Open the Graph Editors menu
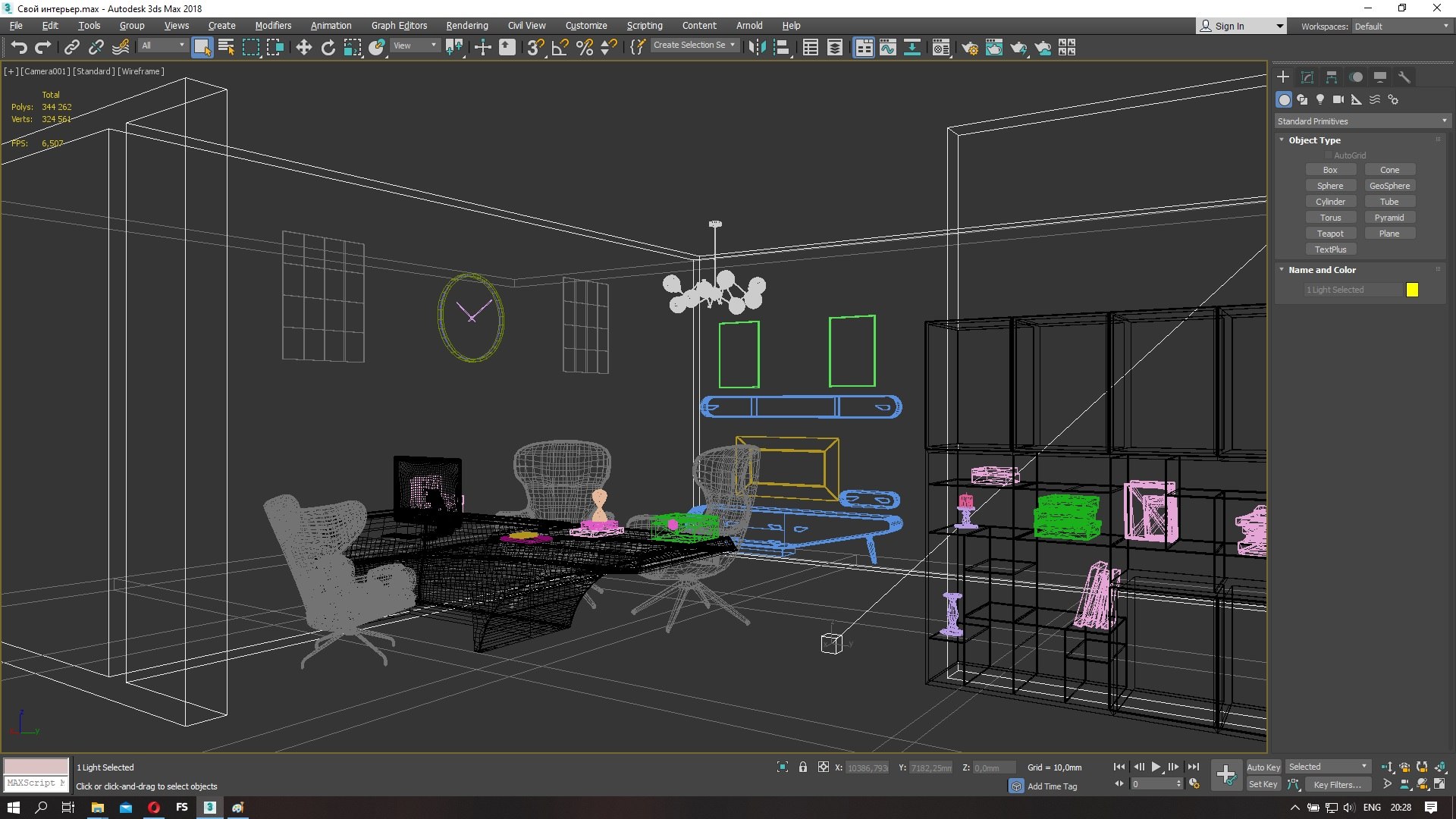Screen dimensions: 1456x819 (399, 26)
